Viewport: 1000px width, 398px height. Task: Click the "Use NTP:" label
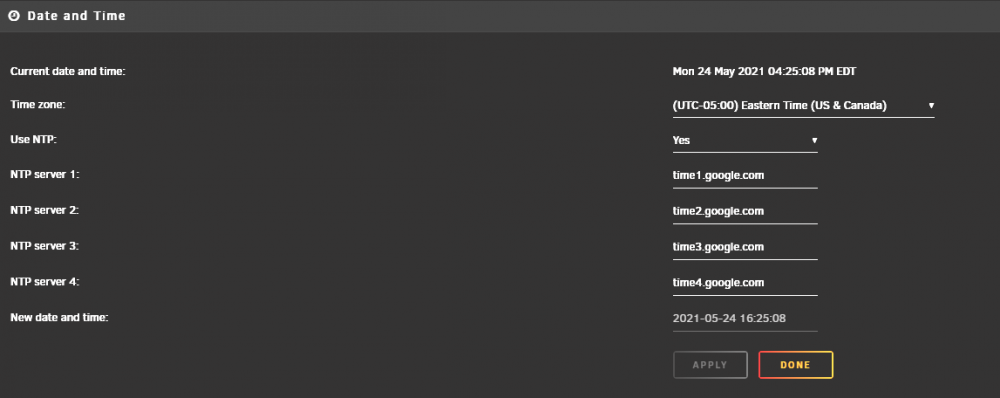[x=34, y=139]
